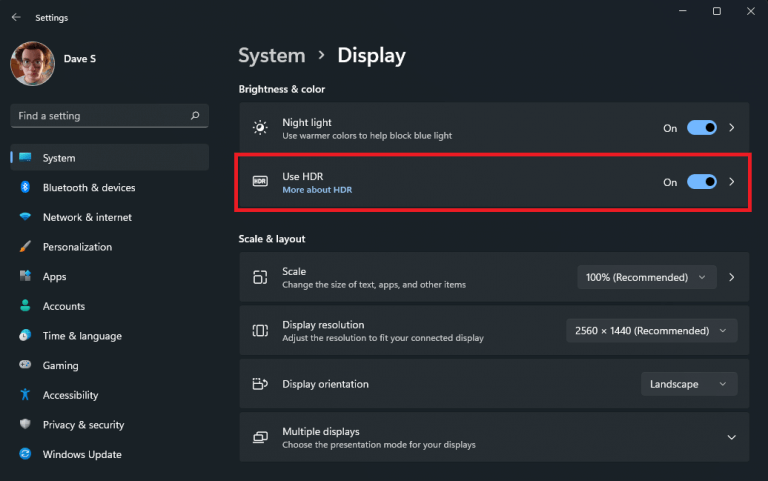Screen dimensions: 768x481
Task: Click the HDR icon beside Use HDR
Action: [260, 182]
